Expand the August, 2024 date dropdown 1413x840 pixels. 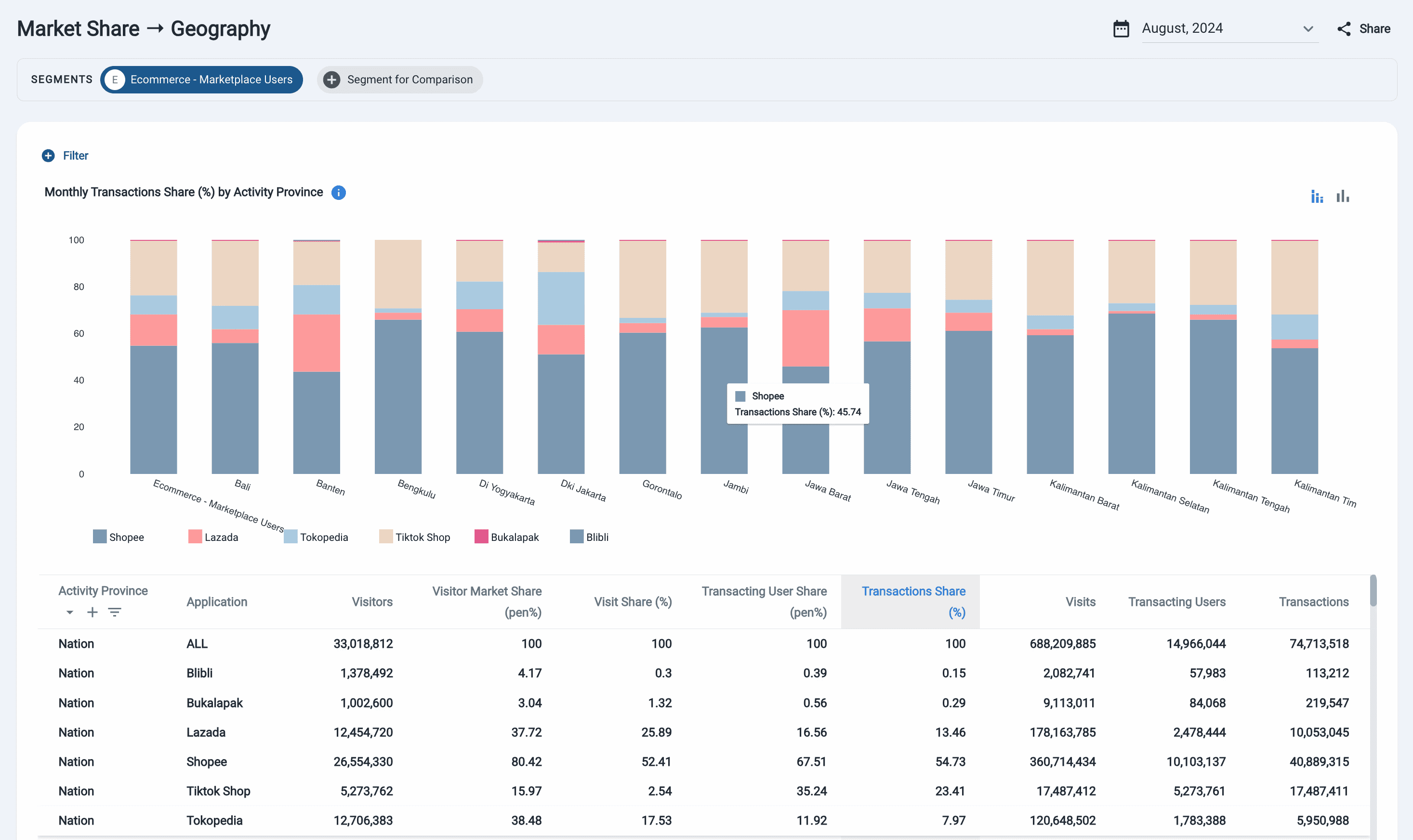coord(1229,28)
